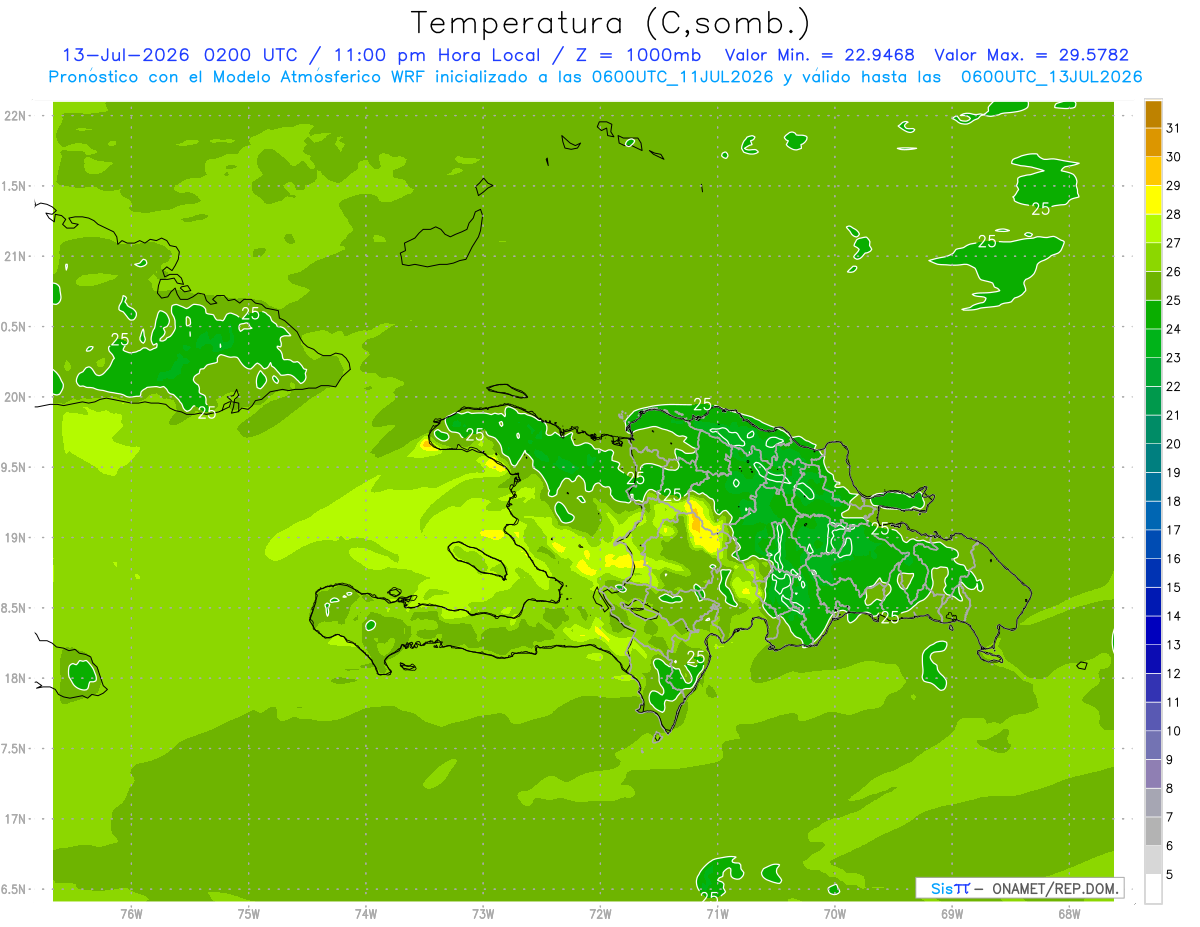Click the legend label "29"
1200x927 pixels.
pyautogui.click(x=1174, y=186)
